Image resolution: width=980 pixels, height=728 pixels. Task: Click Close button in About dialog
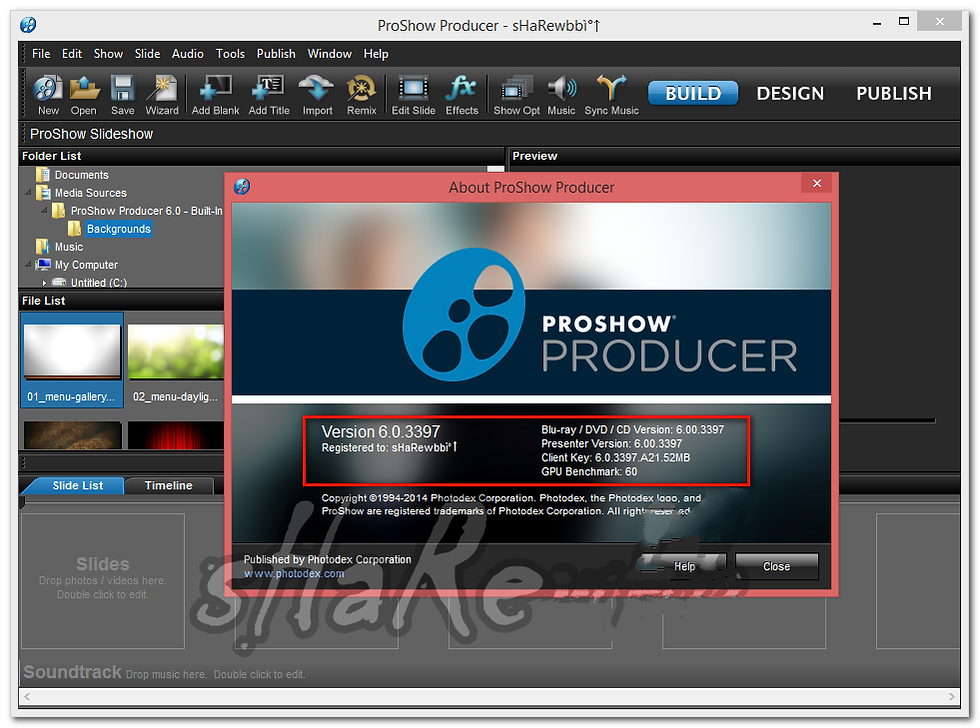coord(776,566)
